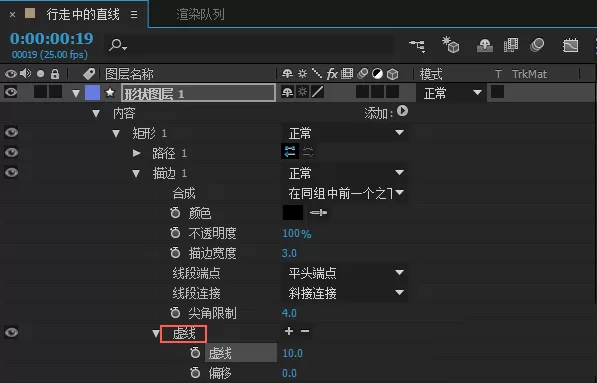Click the shape layer star icon
The width and height of the screenshot is (597, 383).
(110, 93)
